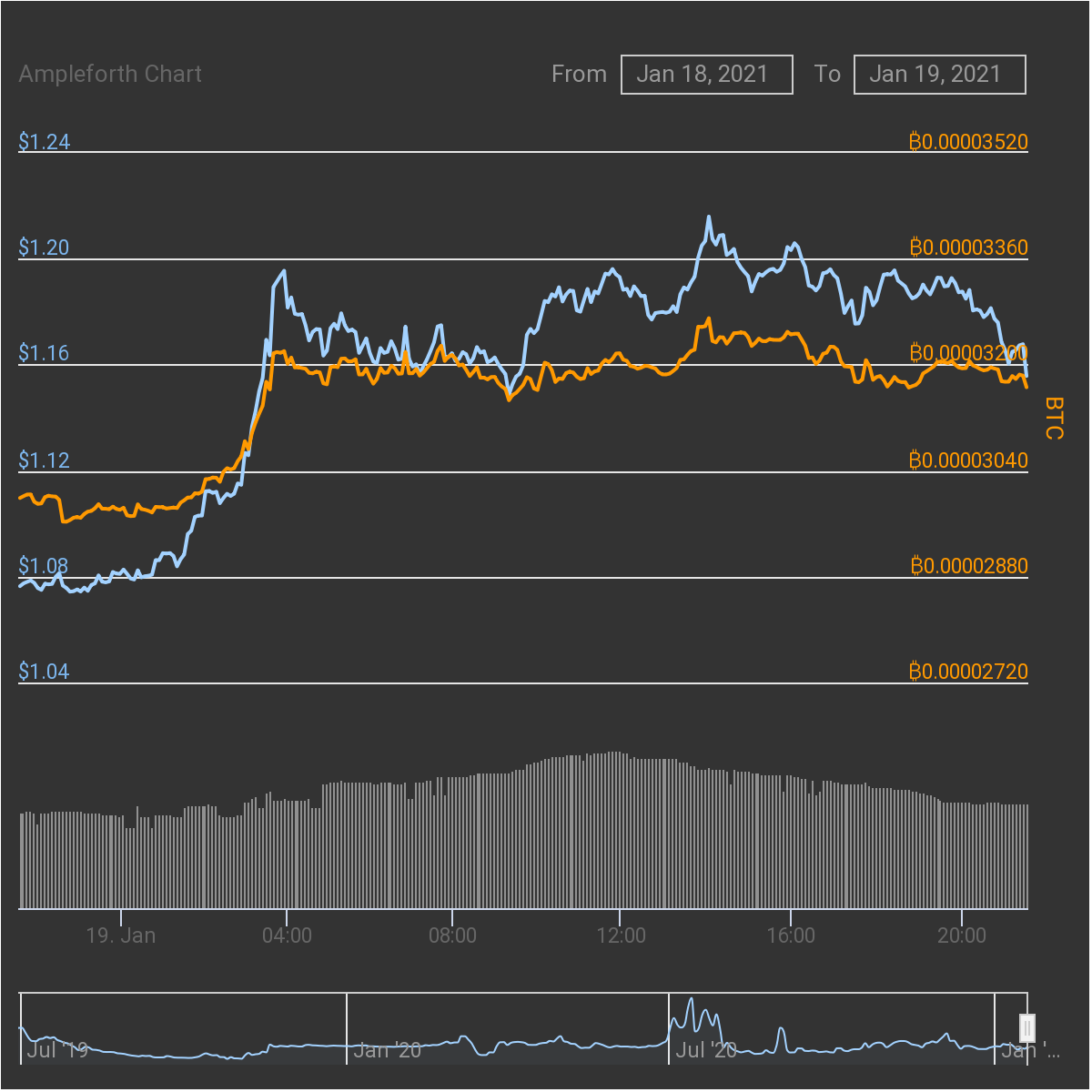Click the 19. Jan time axis label
The width and height of the screenshot is (1092, 1092).
point(121,935)
